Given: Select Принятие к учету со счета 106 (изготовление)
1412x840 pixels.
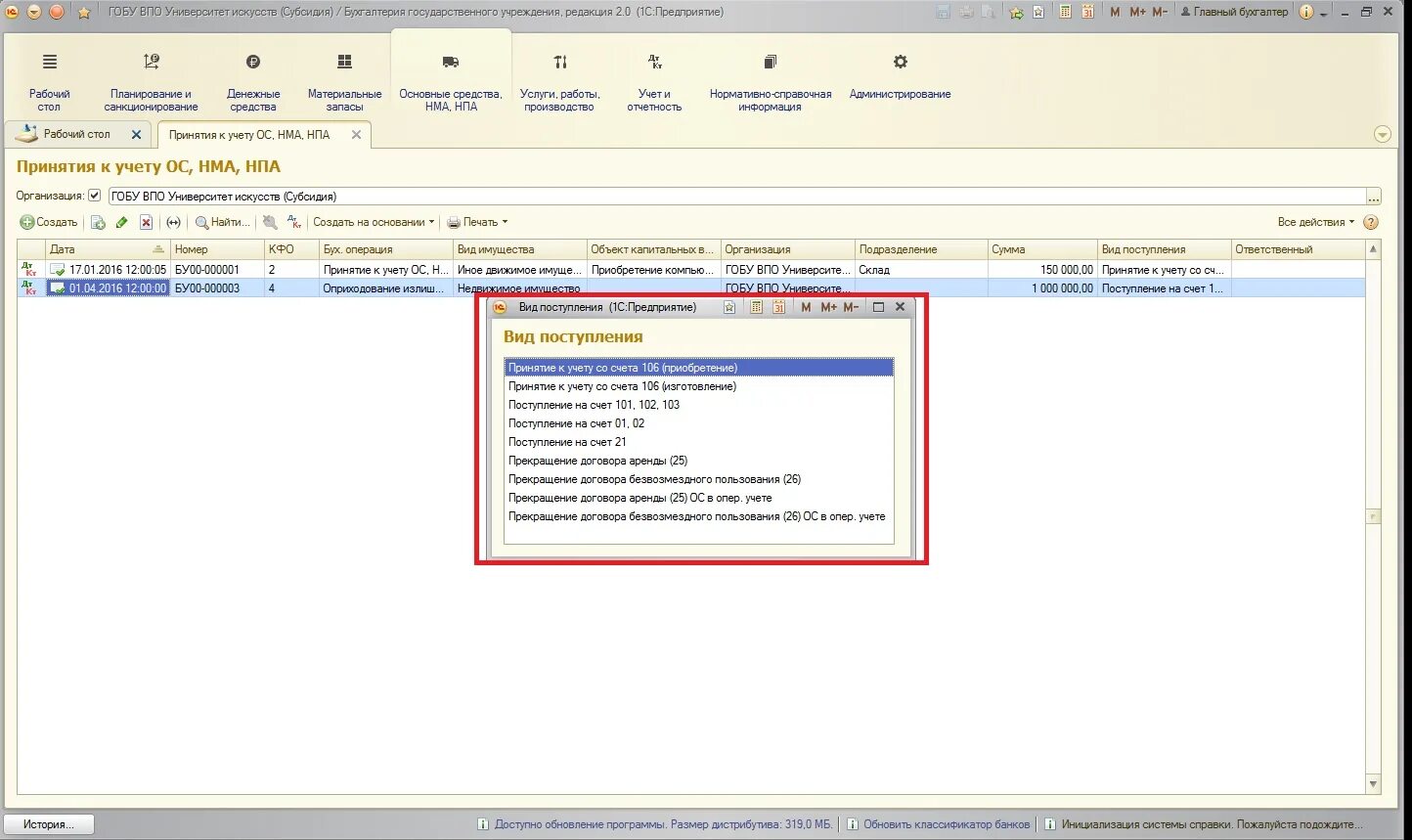Looking at the screenshot, I should [698, 386].
